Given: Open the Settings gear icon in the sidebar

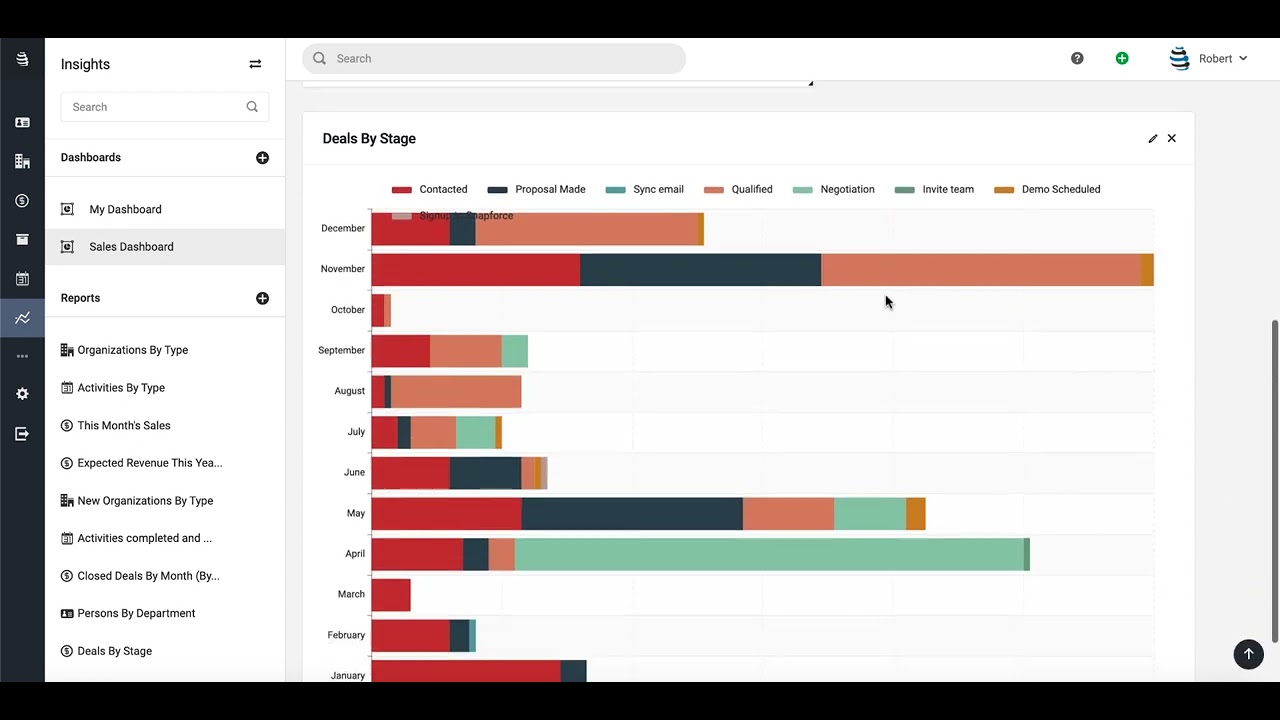Looking at the screenshot, I should pyautogui.click(x=22, y=394).
